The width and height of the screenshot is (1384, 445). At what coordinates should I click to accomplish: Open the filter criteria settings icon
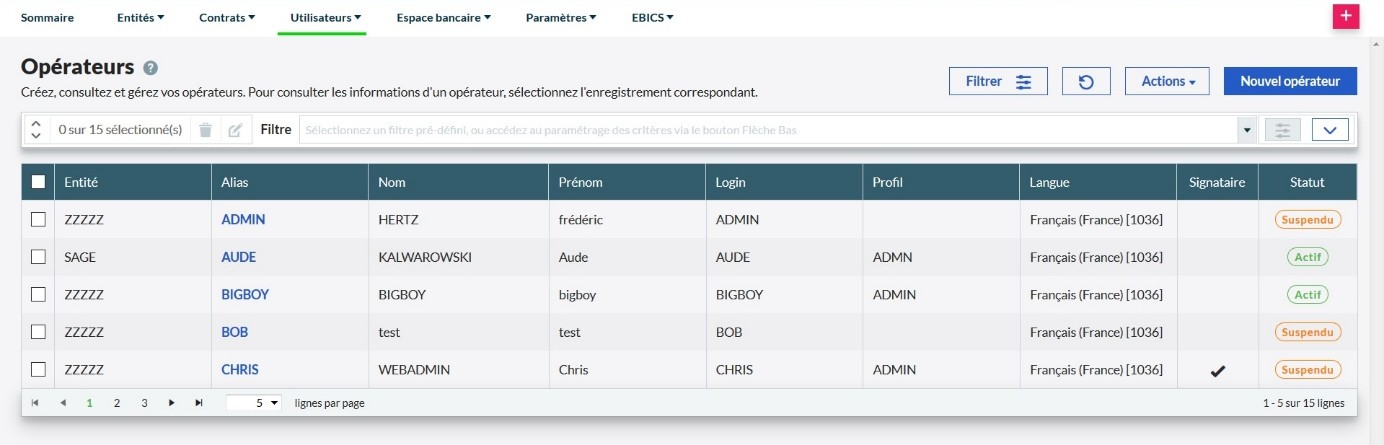coord(1282,130)
